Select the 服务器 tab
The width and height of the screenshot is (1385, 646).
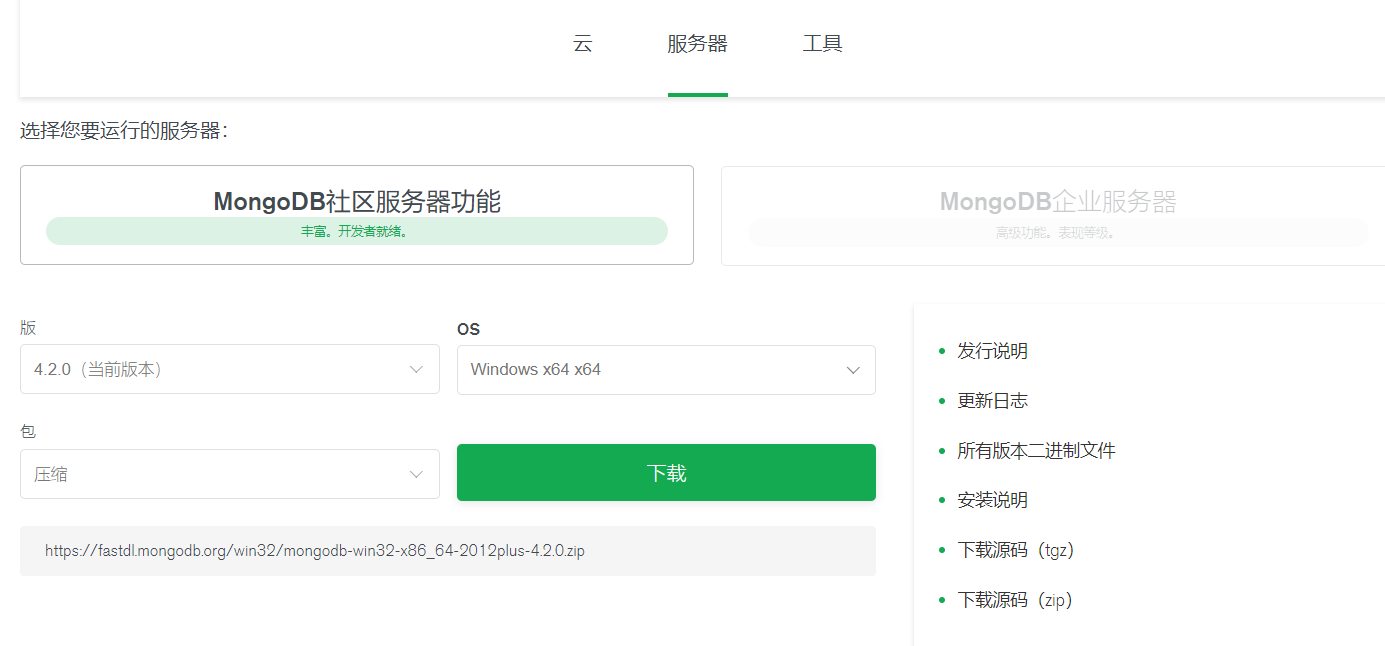point(698,44)
